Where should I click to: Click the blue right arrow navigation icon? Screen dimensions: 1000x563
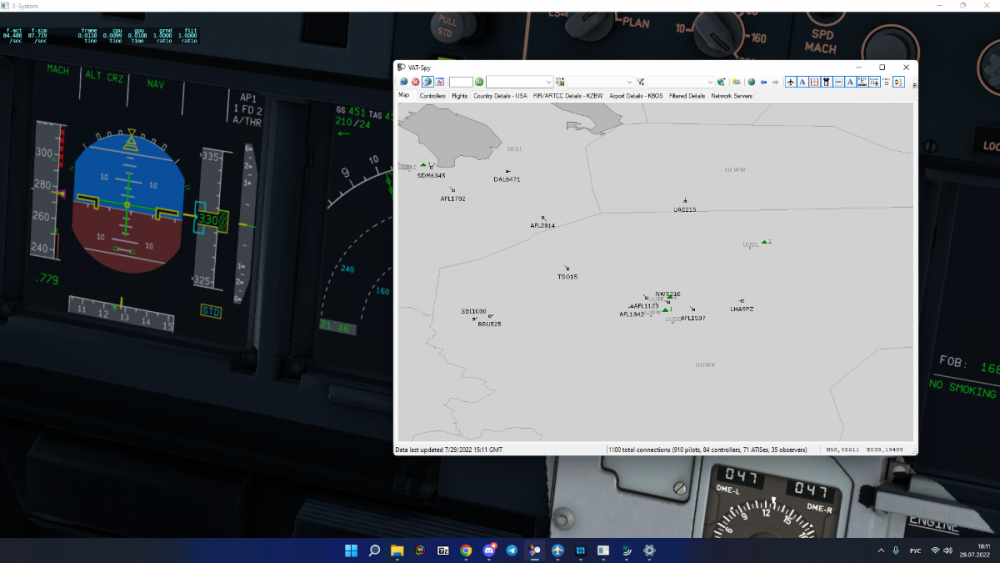(x=775, y=82)
